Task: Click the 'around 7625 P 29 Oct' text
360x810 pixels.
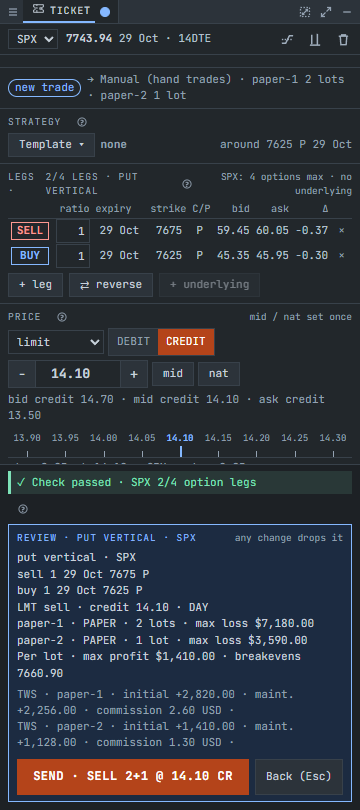Action: point(286,145)
